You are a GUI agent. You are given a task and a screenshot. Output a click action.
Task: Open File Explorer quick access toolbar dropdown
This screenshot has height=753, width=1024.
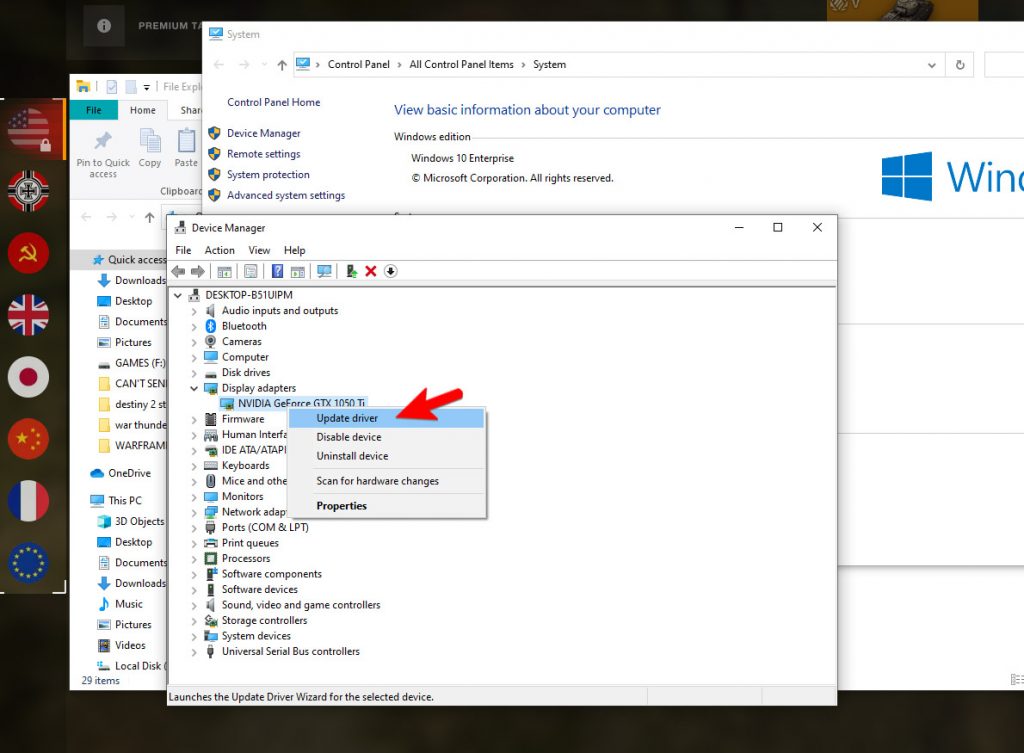click(x=147, y=87)
